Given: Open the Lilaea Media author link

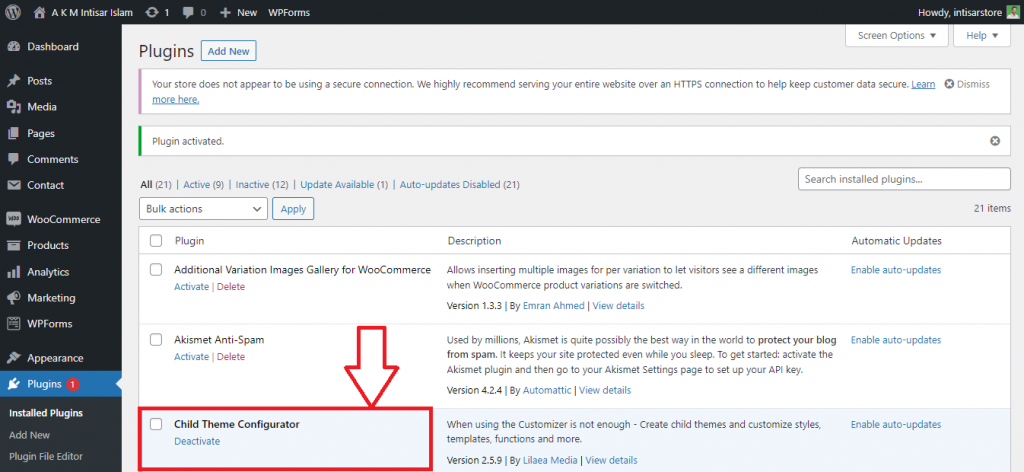Looking at the screenshot, I should point(550,460).
